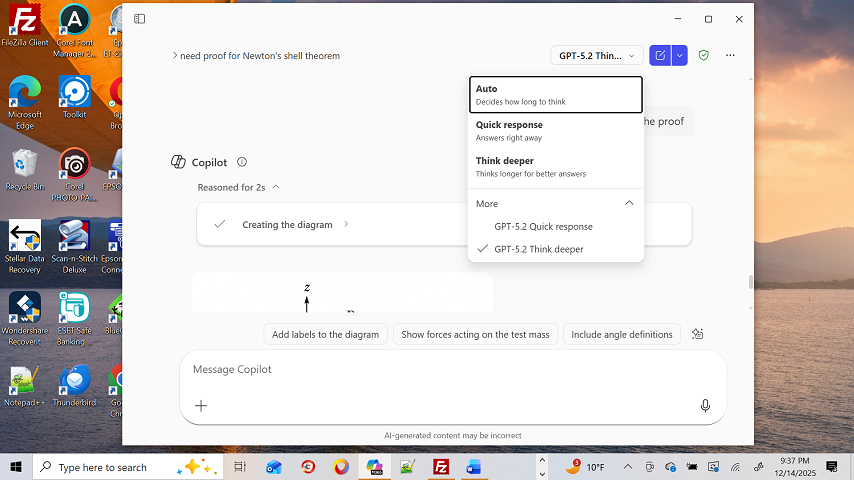854x480 pixels.
Task: Toggle the Copilot sidebar panel icon
Action: point(140,19)
